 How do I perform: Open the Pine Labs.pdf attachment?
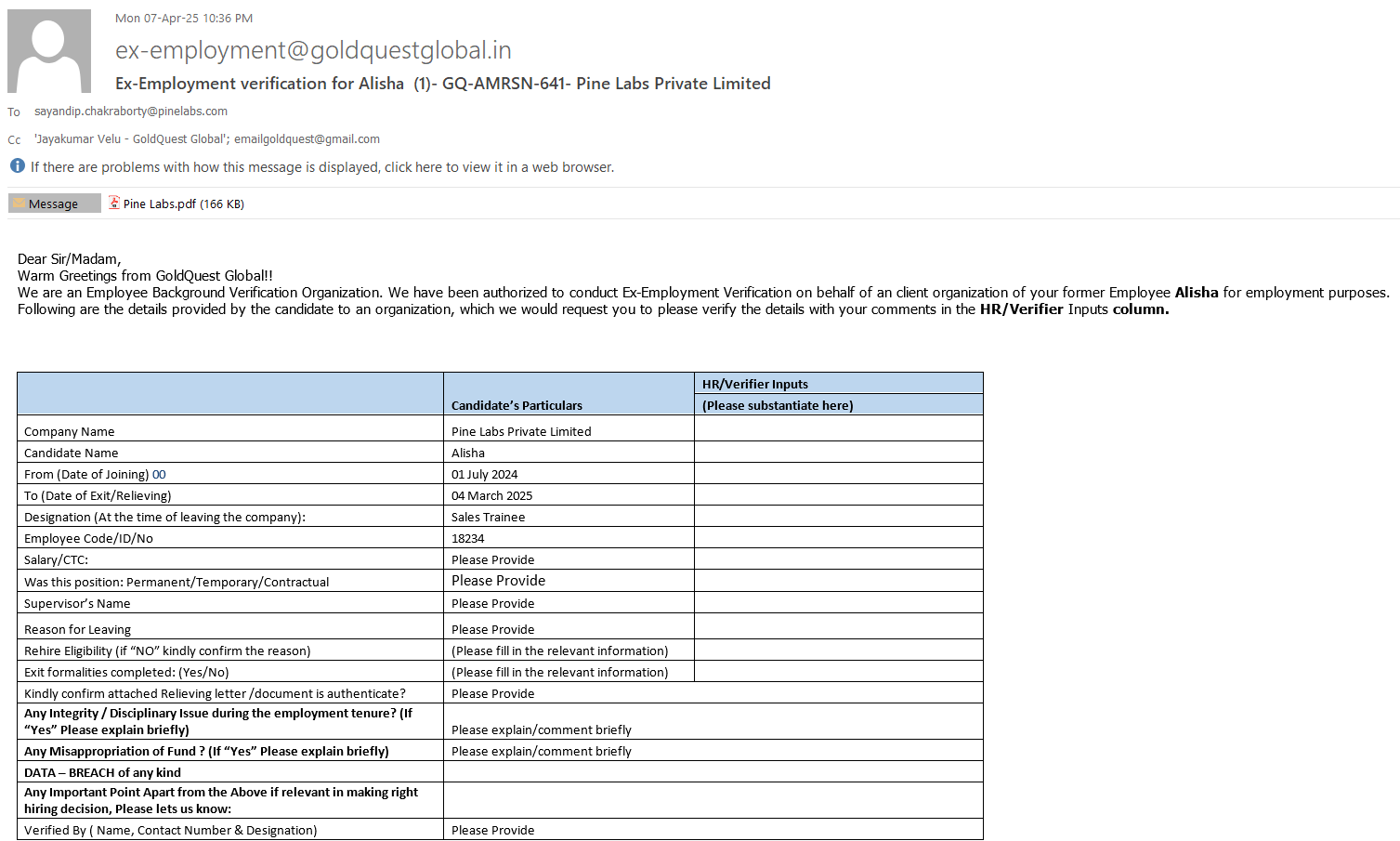click(177, 204)
